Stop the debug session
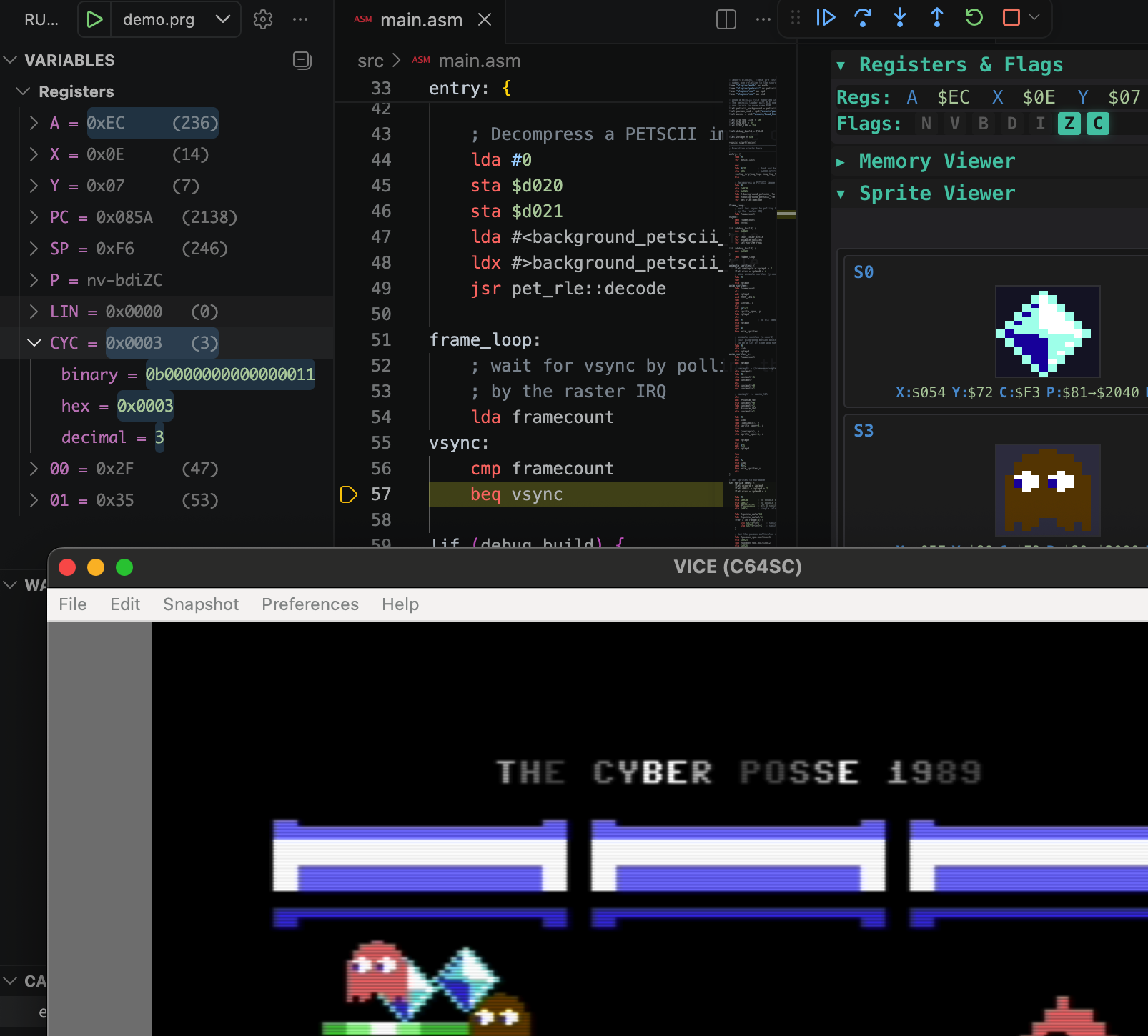Screen dimensions: 1148x1036 pos(1011,17)
